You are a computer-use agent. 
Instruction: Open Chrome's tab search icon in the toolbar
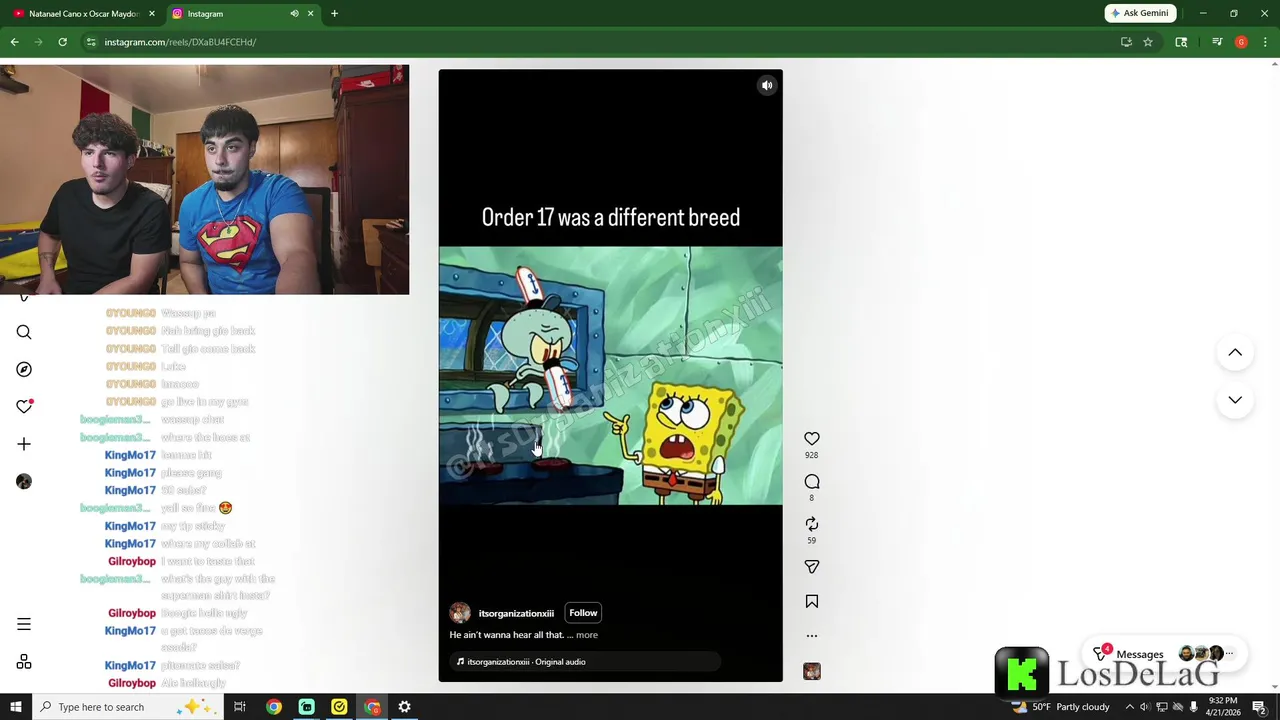pyautogui.click(x=1181, y=42)
